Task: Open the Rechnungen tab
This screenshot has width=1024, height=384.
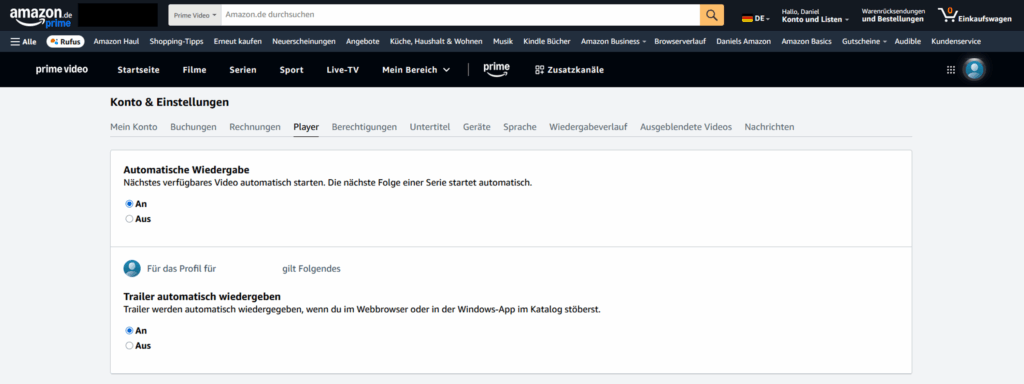Action: [255, 127]
